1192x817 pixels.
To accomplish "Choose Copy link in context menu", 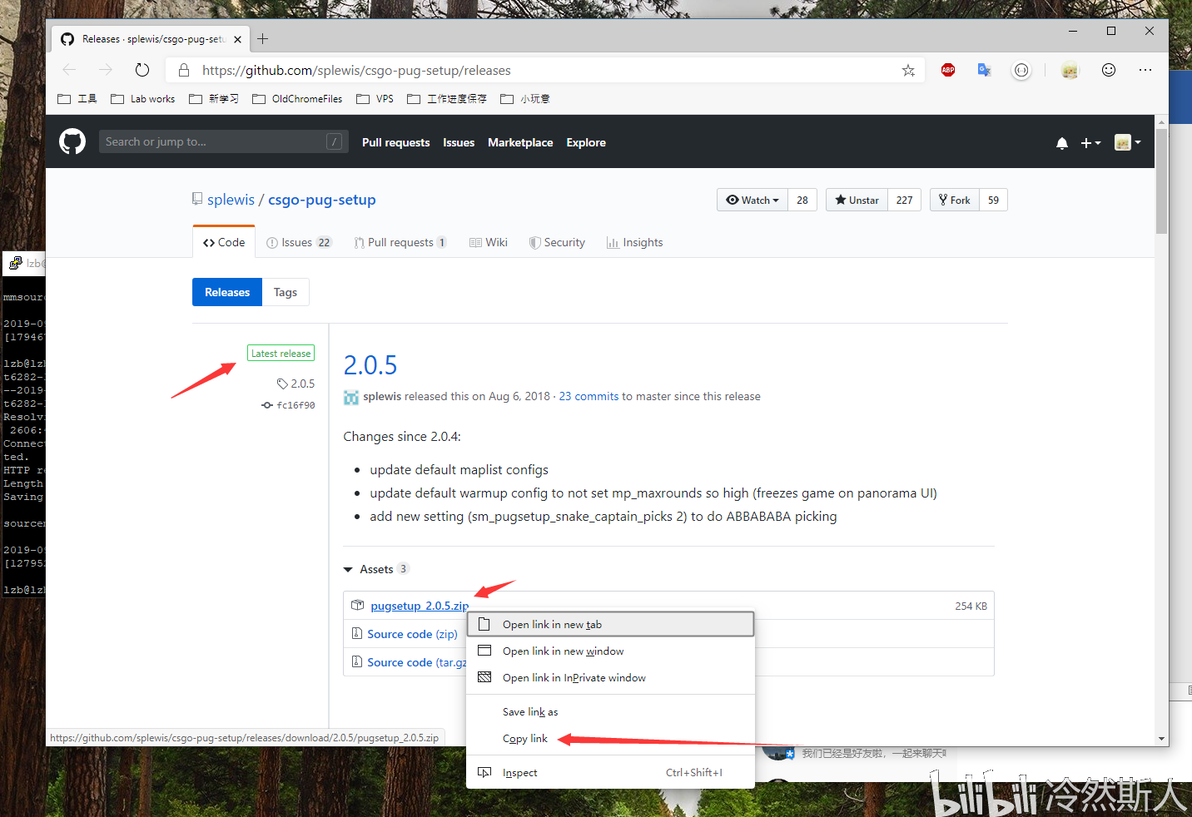I will coord(610,739).
